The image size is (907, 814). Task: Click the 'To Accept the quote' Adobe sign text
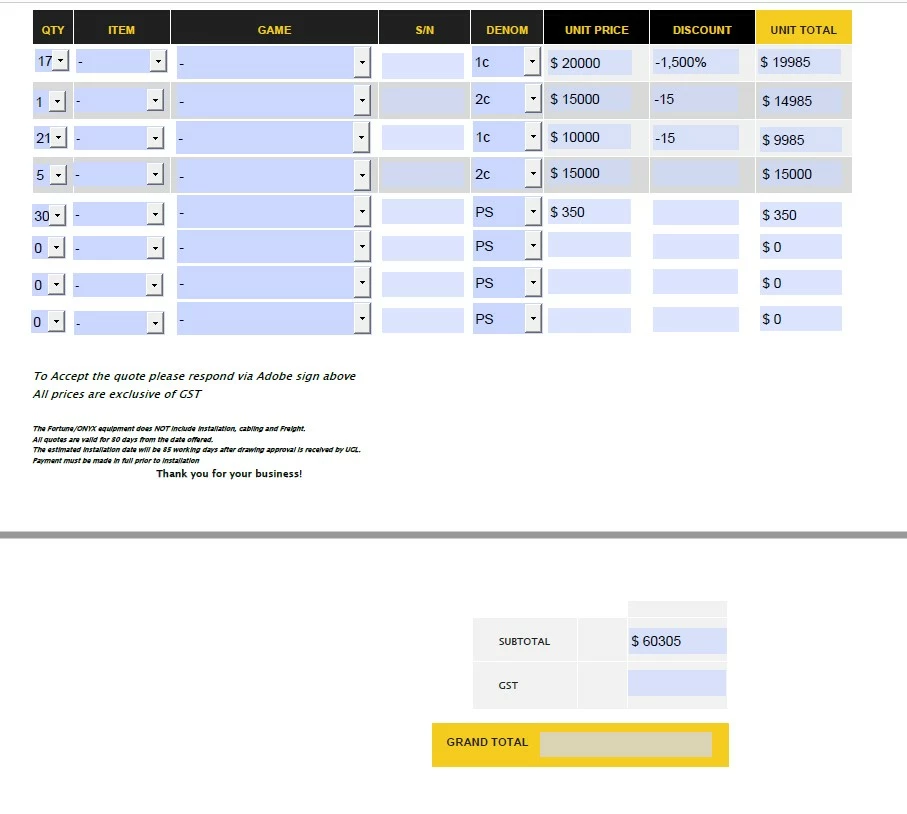pos(194,376)
